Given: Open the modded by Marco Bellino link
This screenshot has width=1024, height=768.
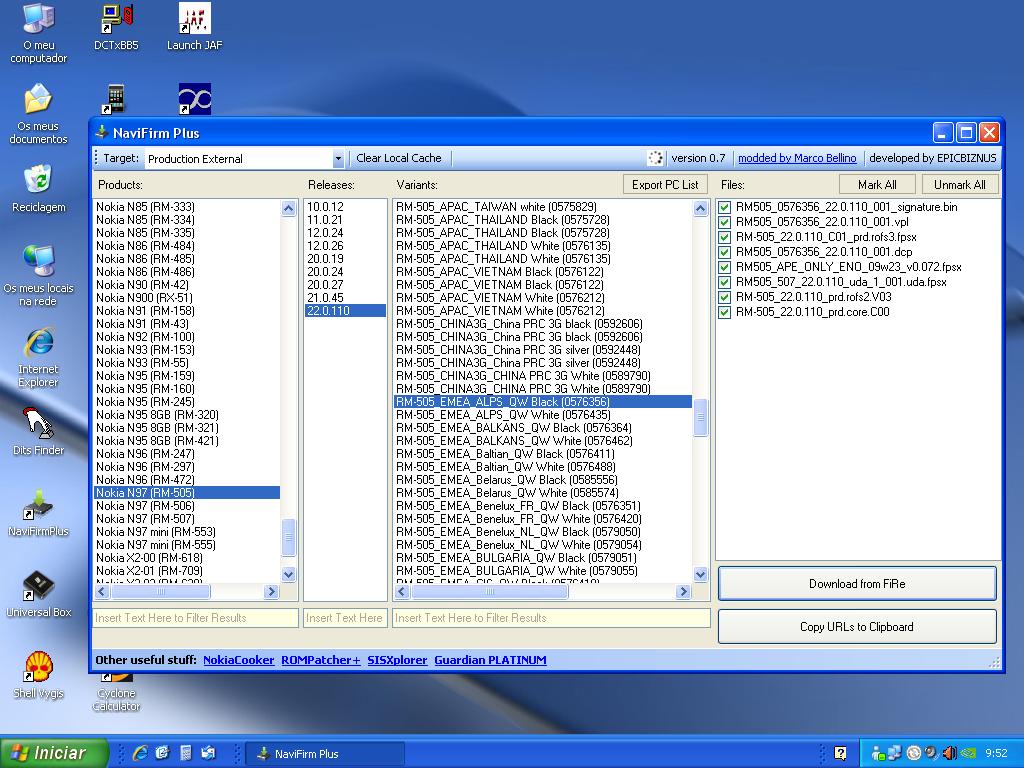Looking at the screenshot, I should click(797, 158).
